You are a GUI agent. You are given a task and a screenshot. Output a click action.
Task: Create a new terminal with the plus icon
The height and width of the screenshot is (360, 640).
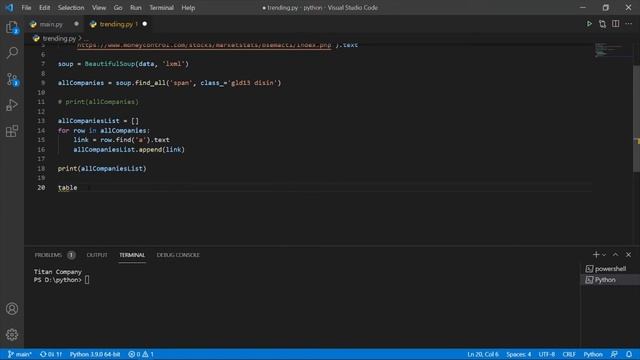tap(596, 255)
